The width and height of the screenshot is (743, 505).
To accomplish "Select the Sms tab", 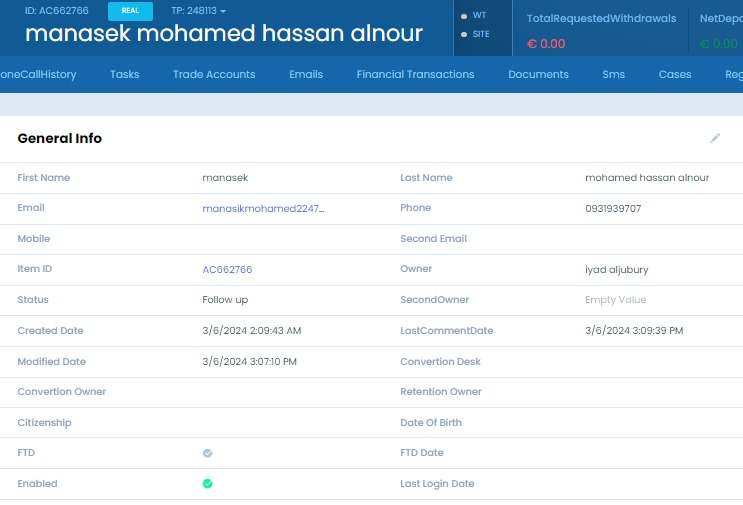I will coord(614,74).
